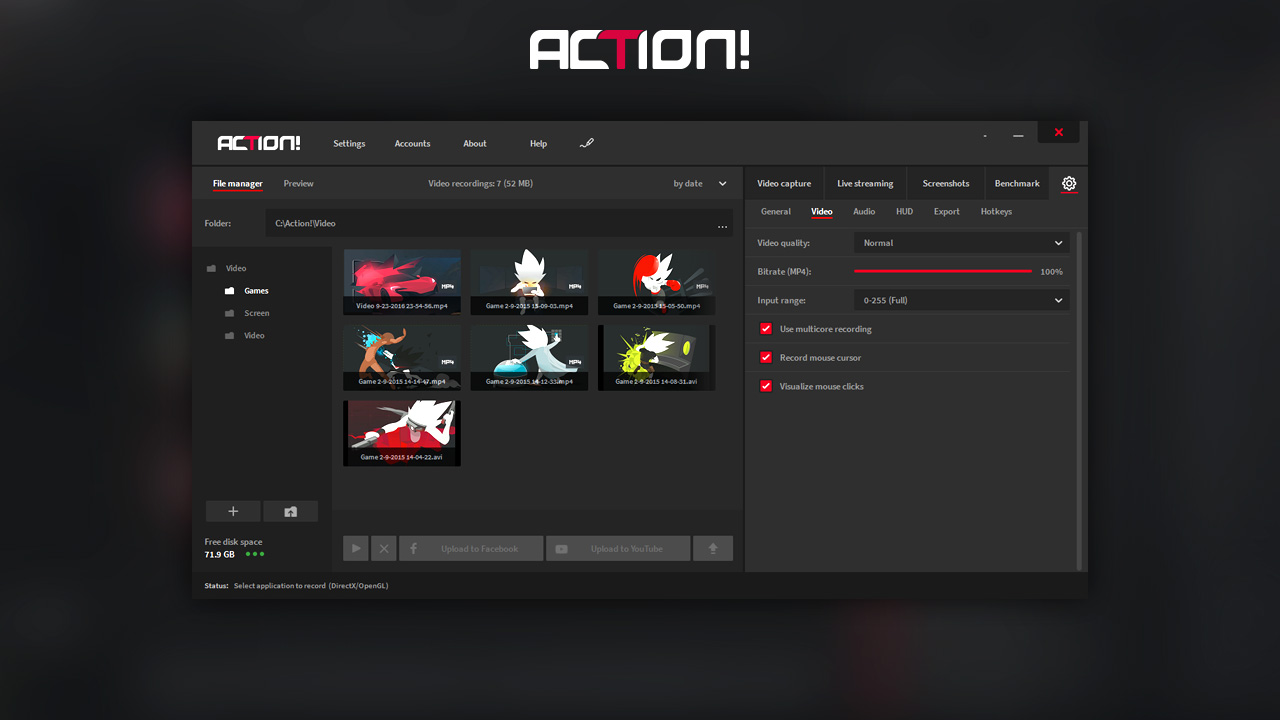The height and width of the screenshot is (720, 1280).
Task: Expand the by date sort dropdown
Action: click(700, 184)
